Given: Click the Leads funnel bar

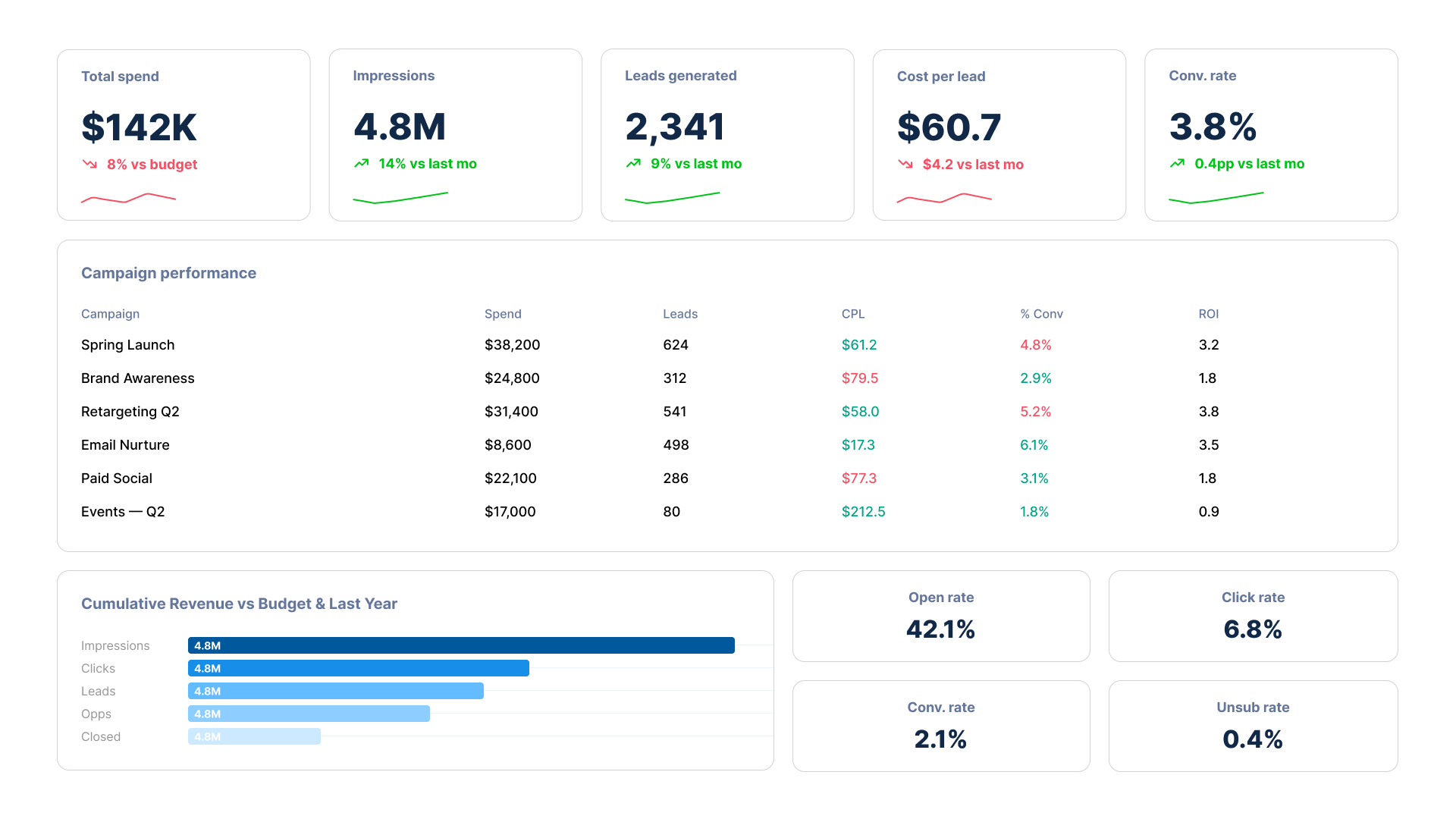Looking at the screenshot, I should click(x=336, y=691).
